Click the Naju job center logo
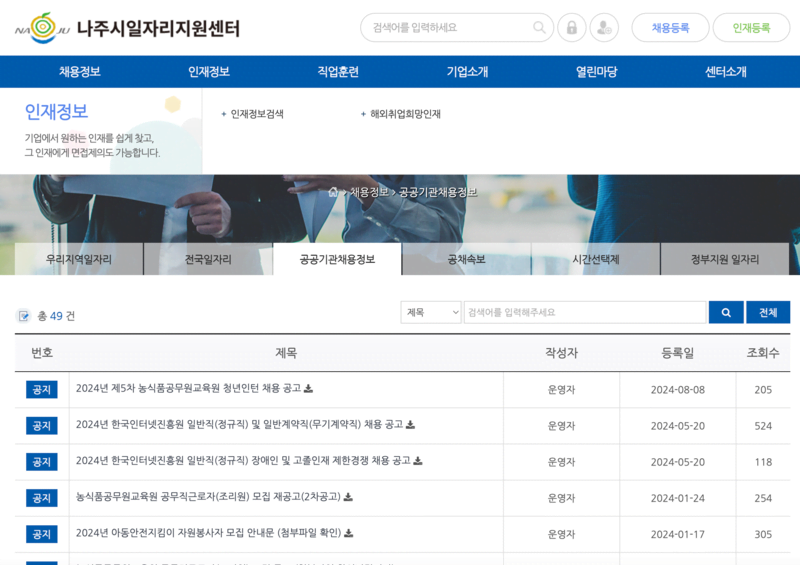Screen dimensions: 800x565 pyautogui.click(x=128, y=28)
